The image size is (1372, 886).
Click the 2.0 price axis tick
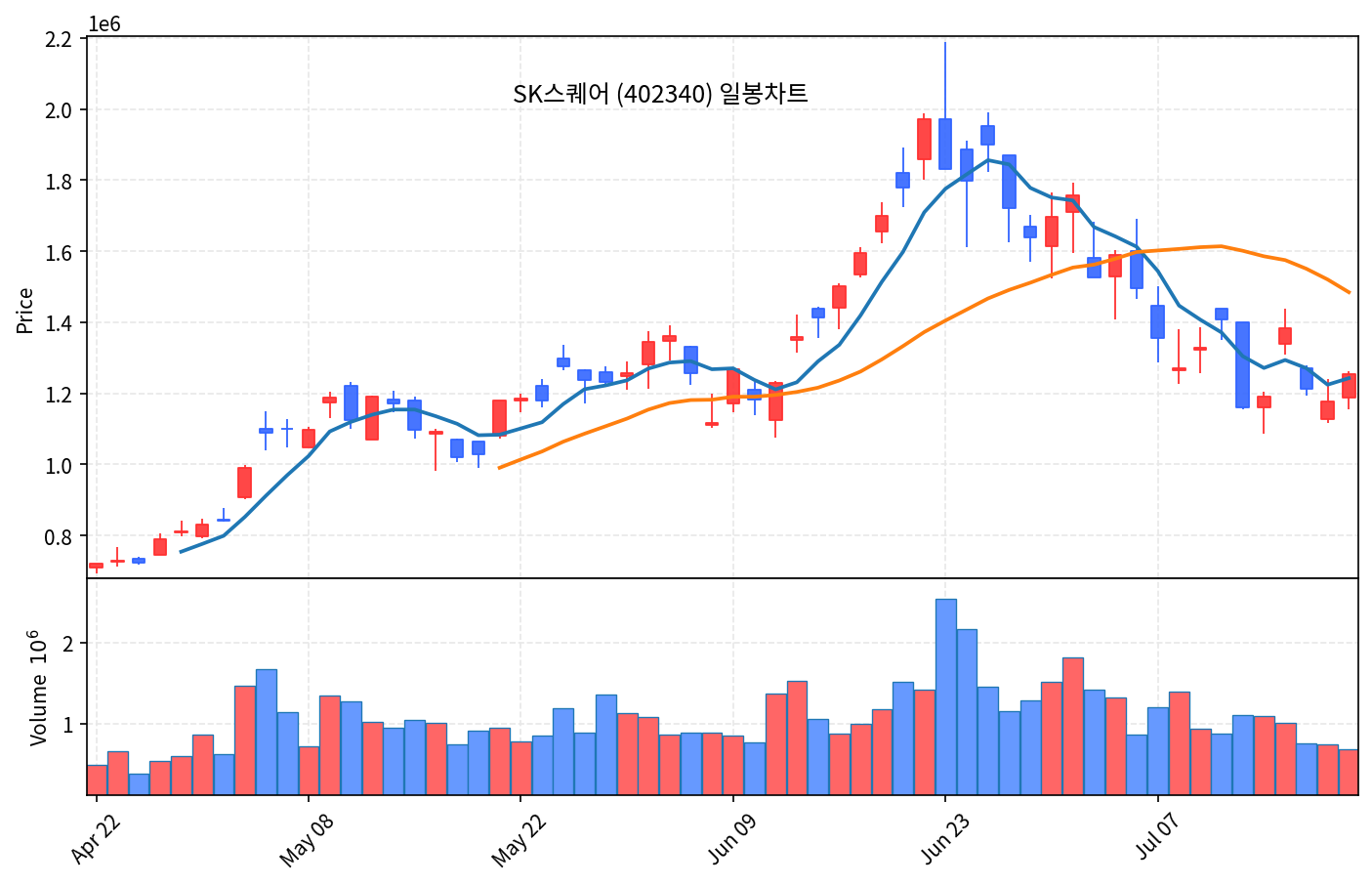click(x=60, y=109)
